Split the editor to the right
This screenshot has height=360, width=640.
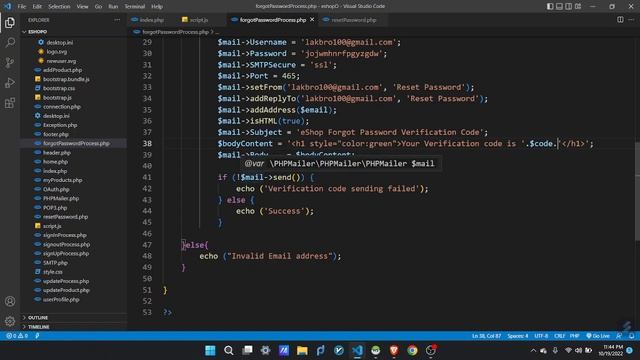[x=620, y=20]
